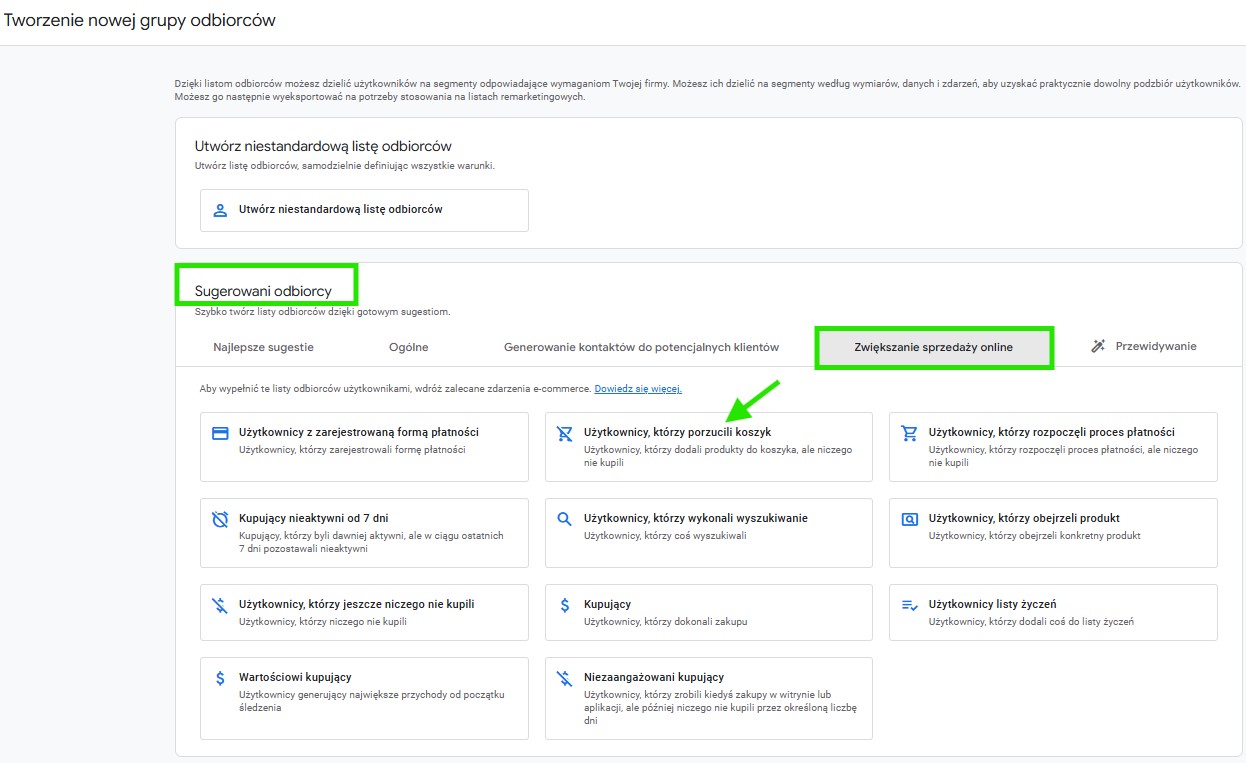The height and width of the screenshot is (763, 1246).
Task: Click the credit card icon for registered payment
Action: point(221,433)
